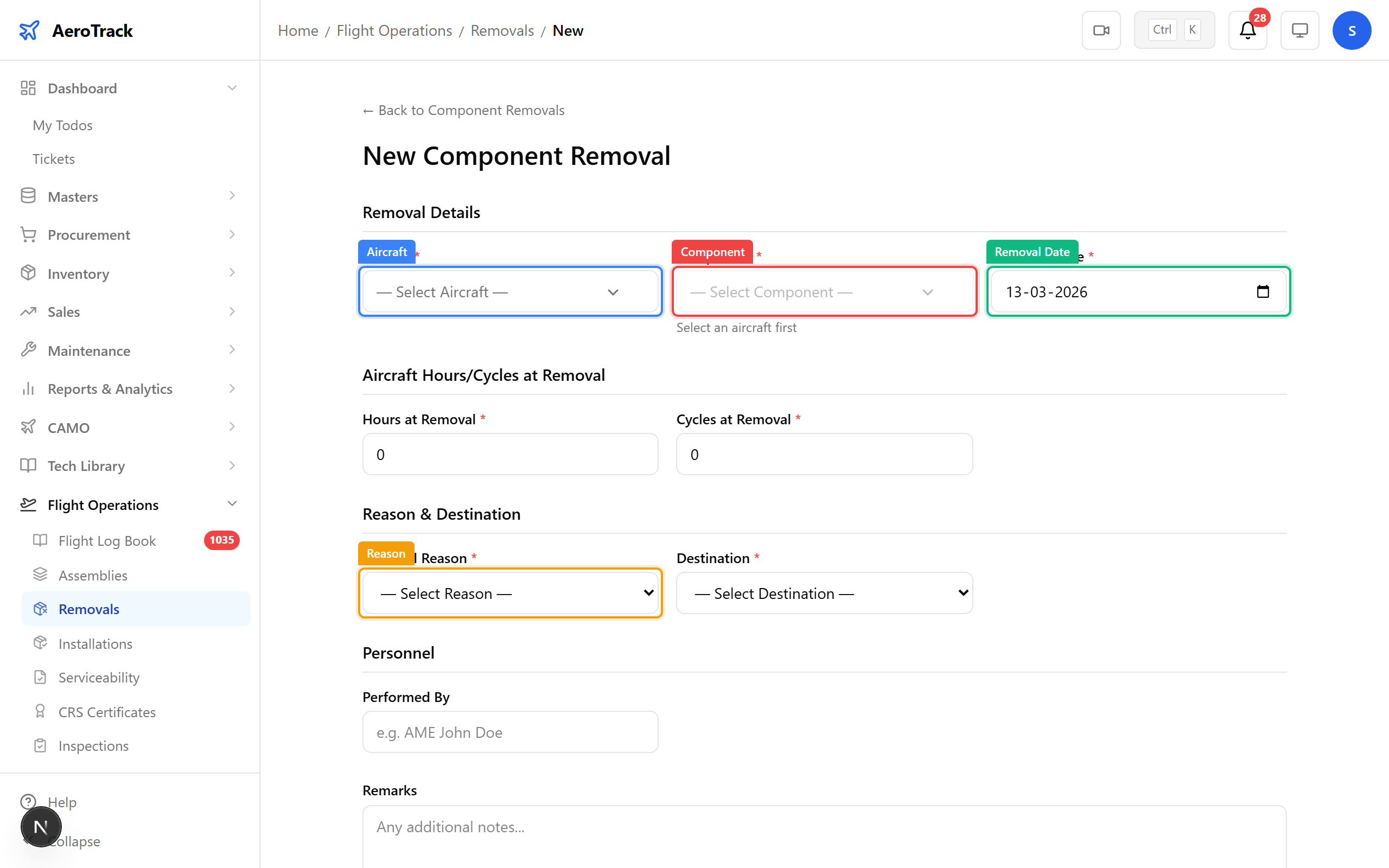Open the S profile avatar
The height and width of the screenshot is (868, 1389).
tap(1352, 30)
